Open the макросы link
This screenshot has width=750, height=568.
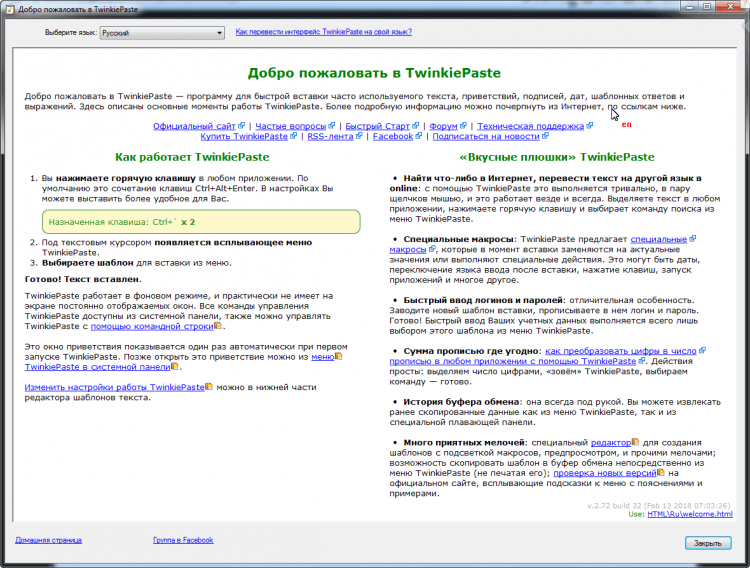tap(408, 250)
